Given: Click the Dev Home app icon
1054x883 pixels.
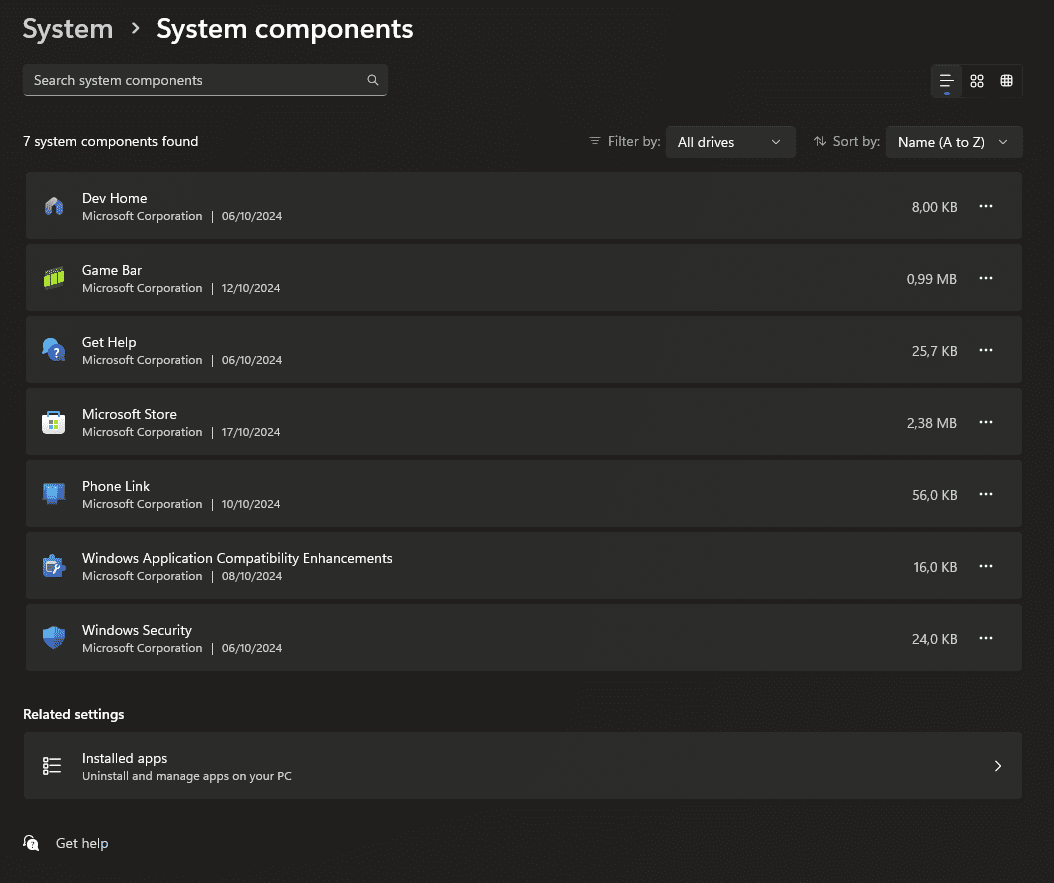Looking at the screenshot, I should pyautogui.click(x=54, y=207).
